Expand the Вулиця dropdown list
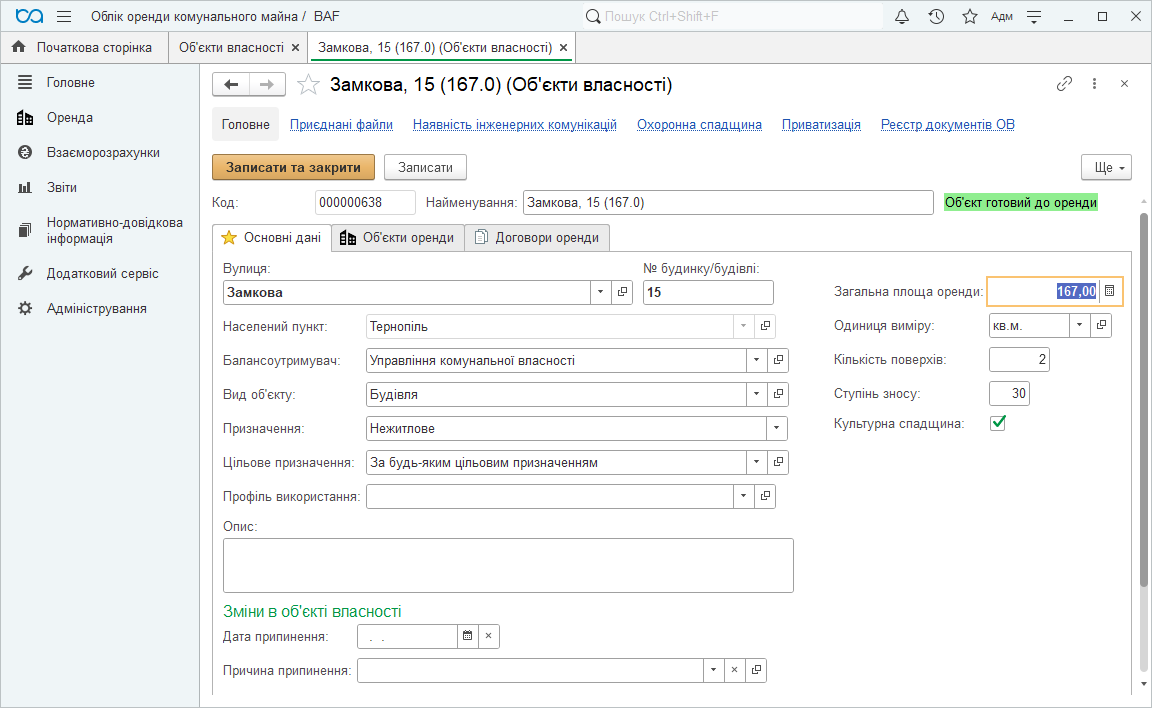This screenshot has height=708, width=1152. (600, 292)
